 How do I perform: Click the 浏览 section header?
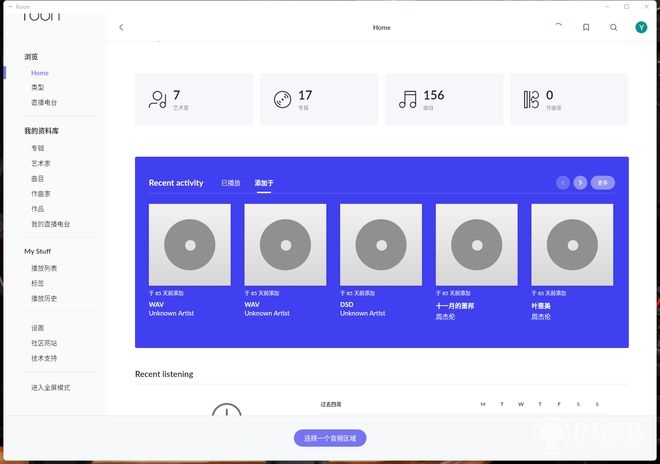[31, 57]
